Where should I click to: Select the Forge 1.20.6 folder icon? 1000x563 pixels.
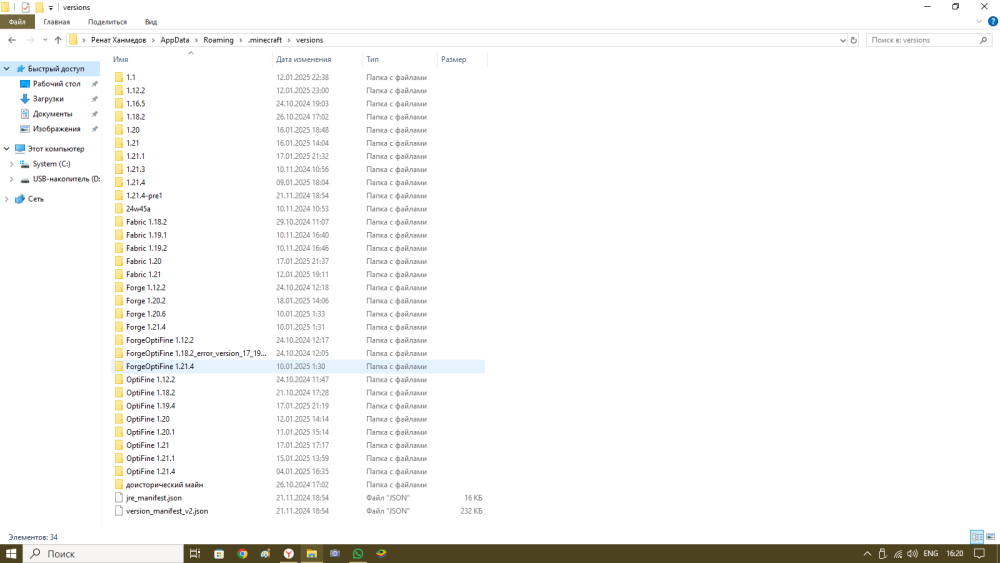pyautogui.click(x=119, y=314)
